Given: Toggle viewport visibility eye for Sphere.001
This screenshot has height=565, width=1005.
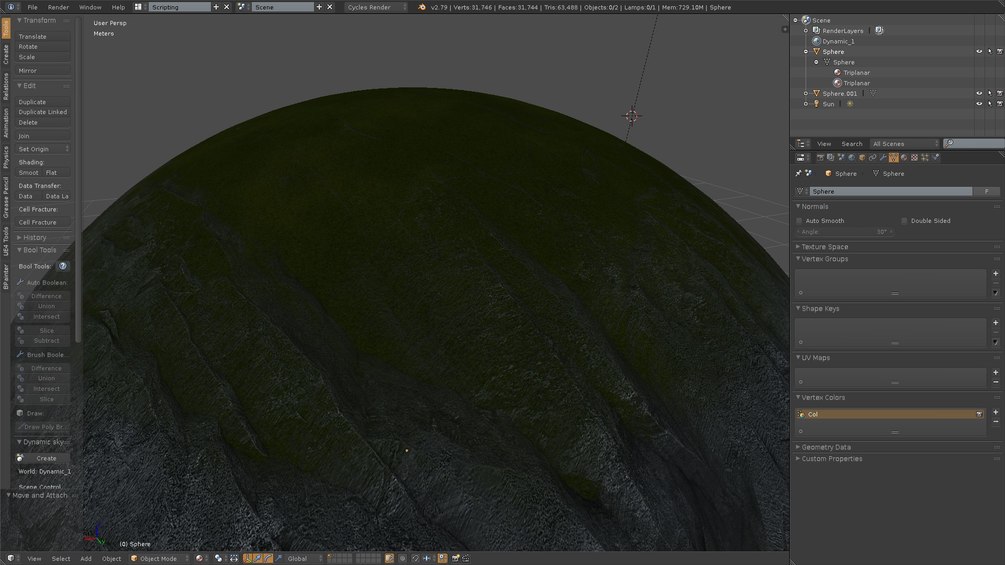Looking at the screenshot, I should tap(979, 94).
